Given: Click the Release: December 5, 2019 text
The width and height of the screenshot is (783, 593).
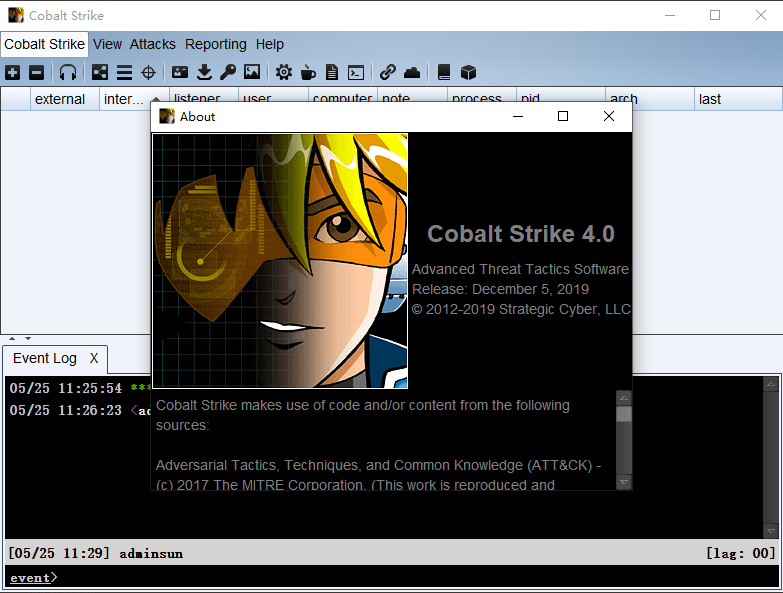Looking at the screenshot, I should point(500,289).
